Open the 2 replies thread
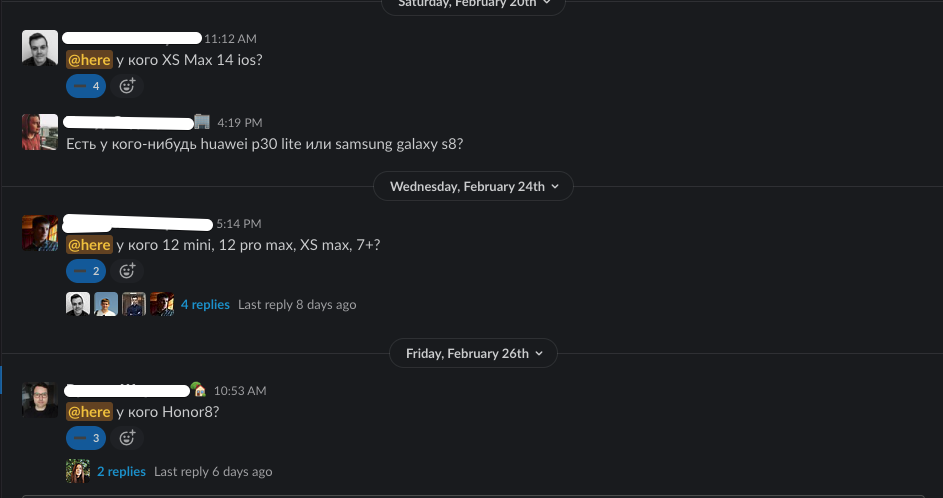The width and height of the screenshot is (943, 498). 121,472
